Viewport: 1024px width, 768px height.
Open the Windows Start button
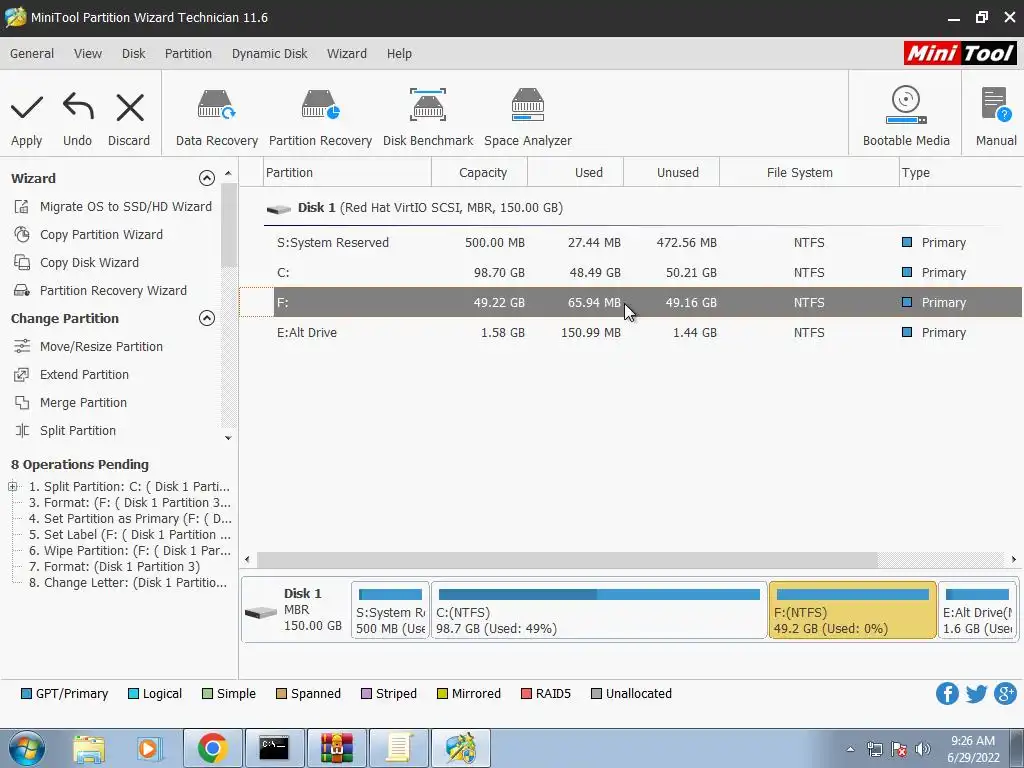[x=27, y=748]
